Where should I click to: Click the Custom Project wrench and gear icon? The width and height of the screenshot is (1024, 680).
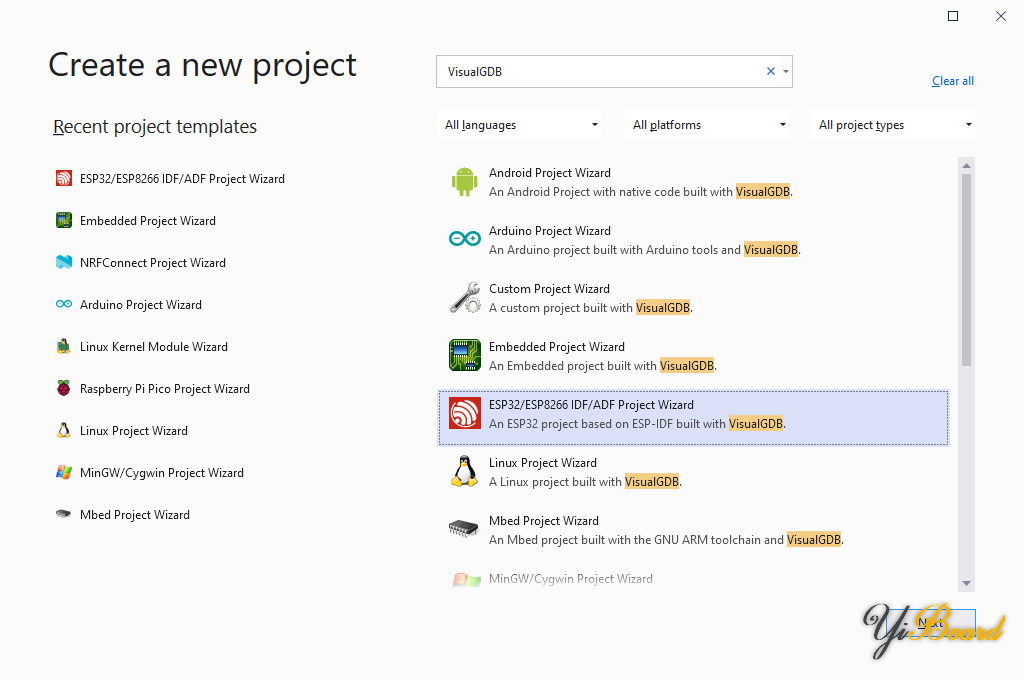tap(464, 298)
